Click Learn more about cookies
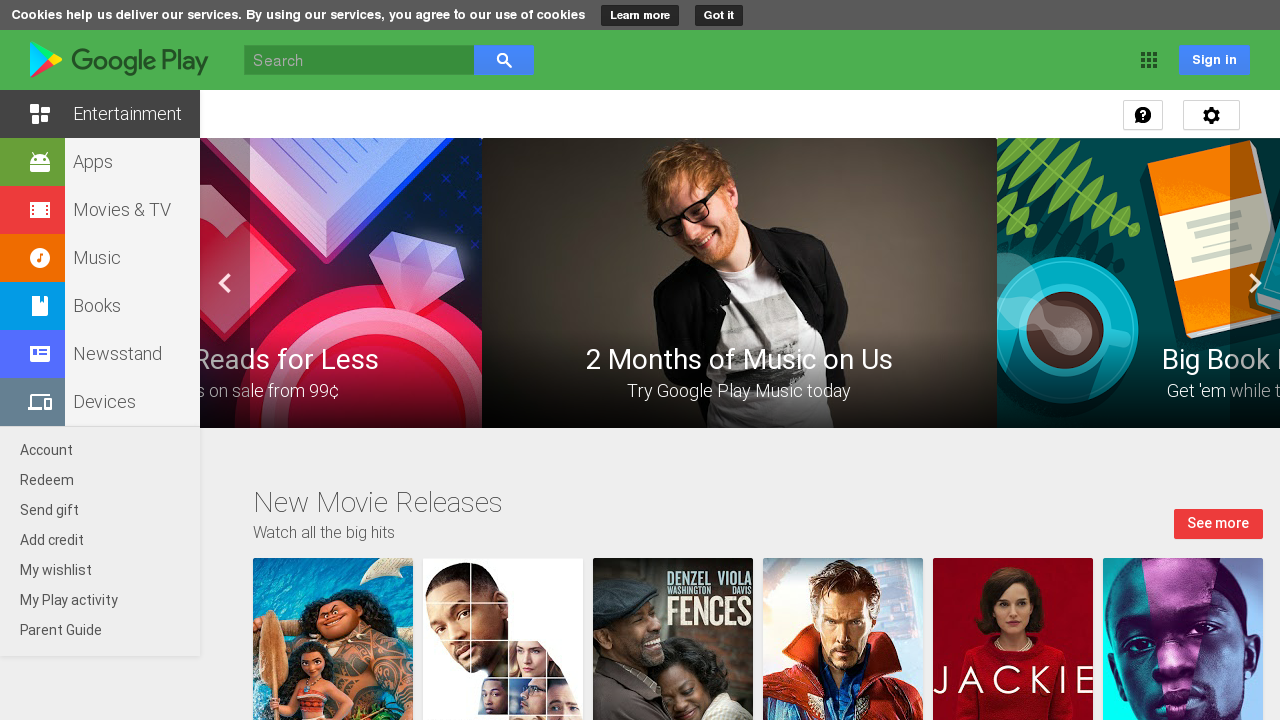The image size is (1280, 720). tap(640, 15)
